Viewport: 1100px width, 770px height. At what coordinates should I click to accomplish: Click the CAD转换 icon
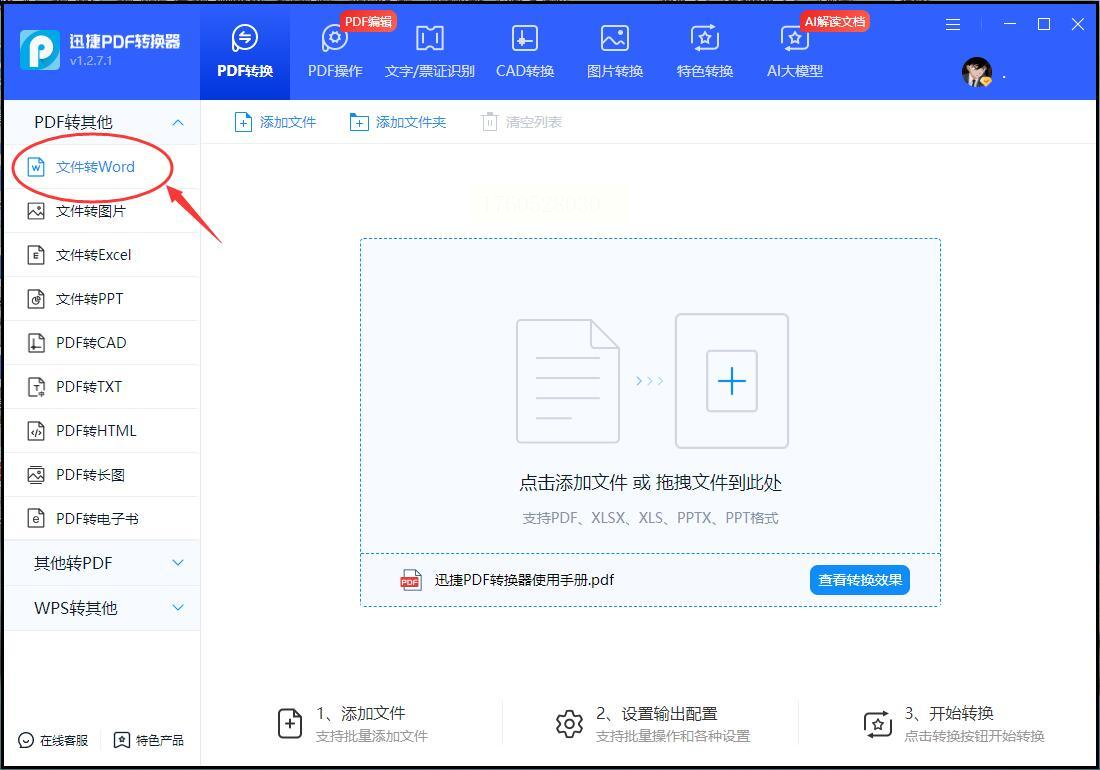click(525, 38)
